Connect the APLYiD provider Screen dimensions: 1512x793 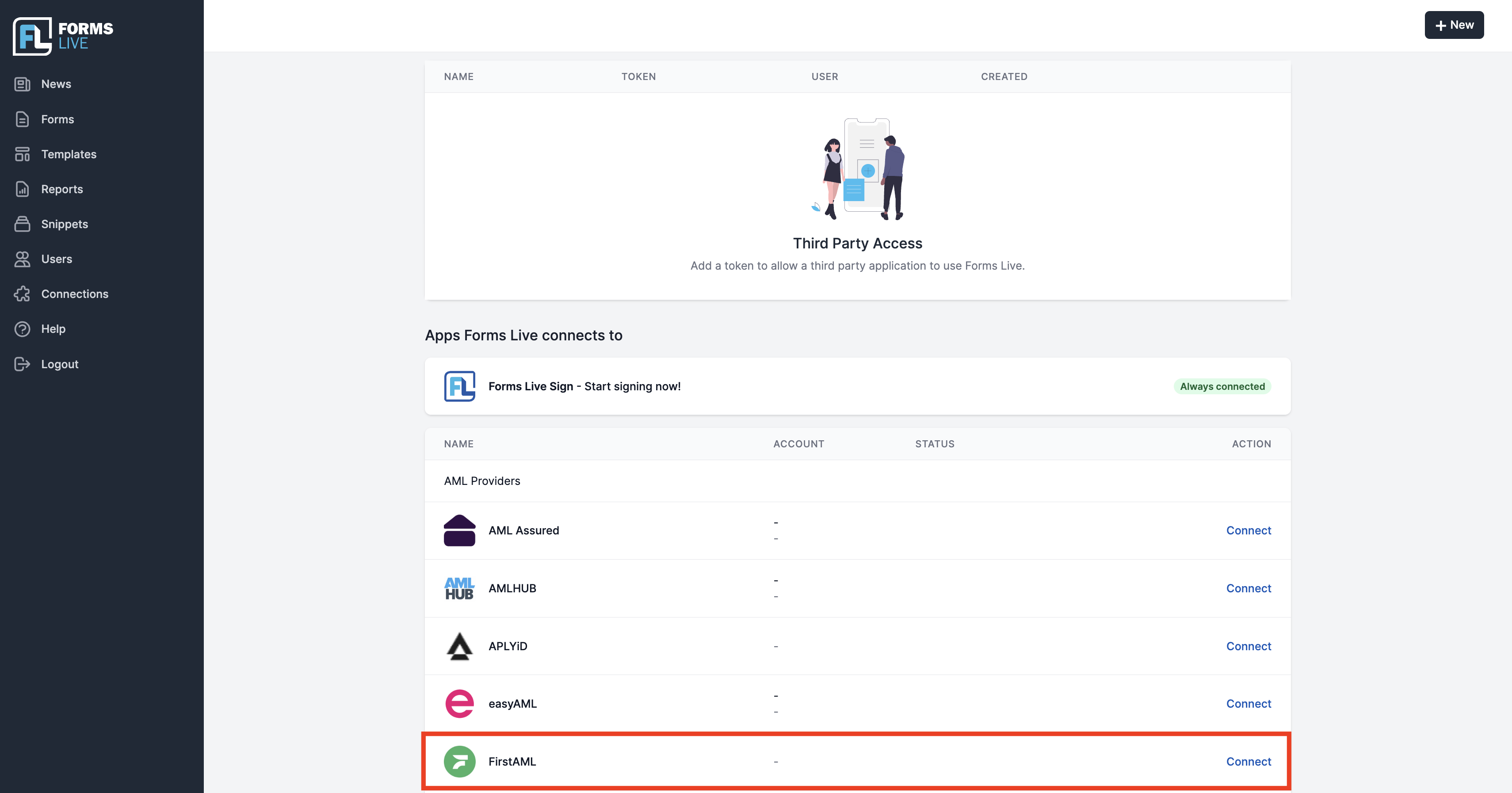(x=1249, y=646)
